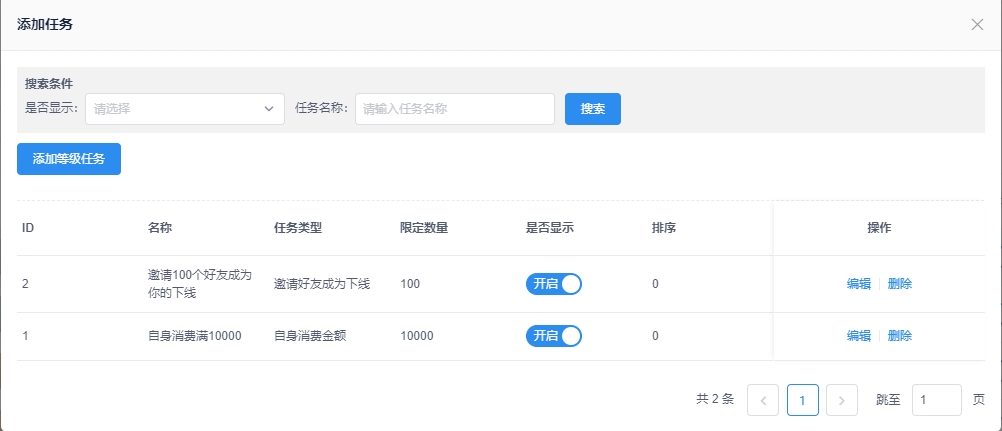Delete the 邀请100个好友 task
This screenshot has width=1002, height=431.
click(900, 284)
